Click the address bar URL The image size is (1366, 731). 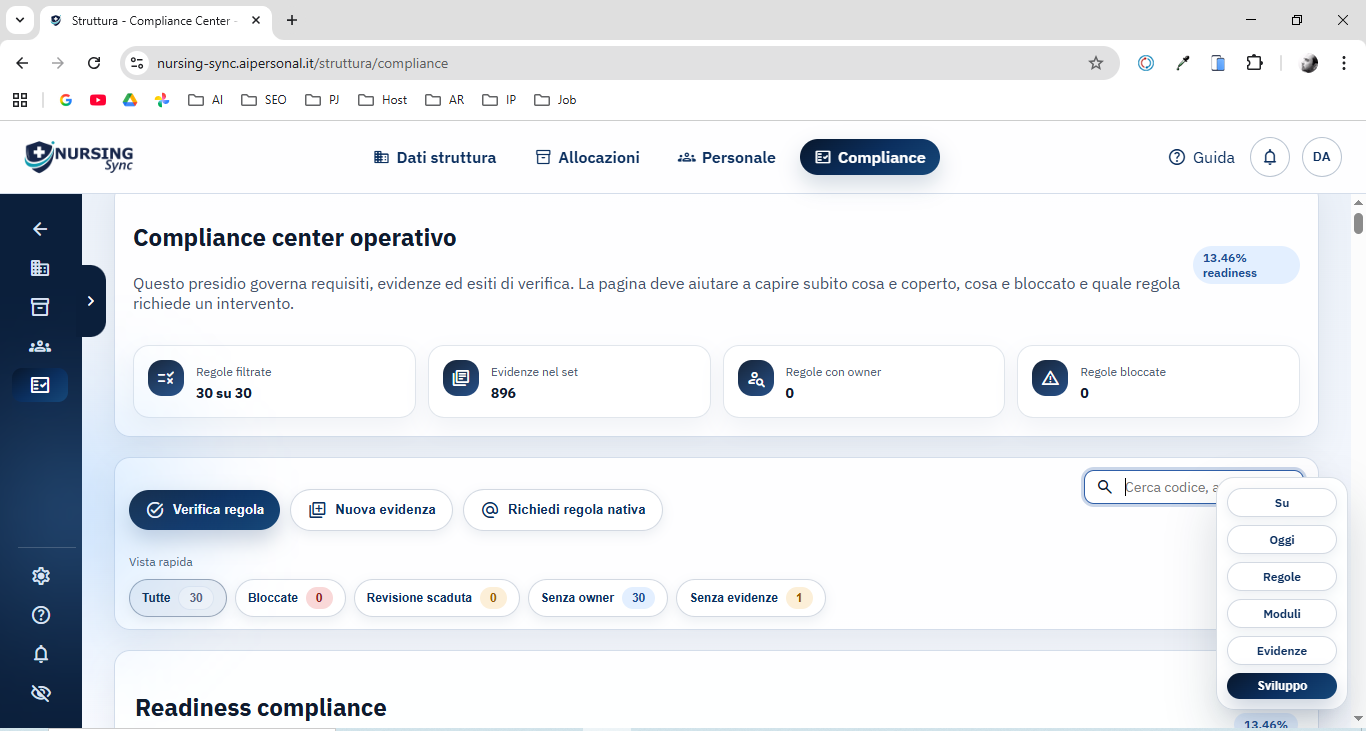(302, 63)
